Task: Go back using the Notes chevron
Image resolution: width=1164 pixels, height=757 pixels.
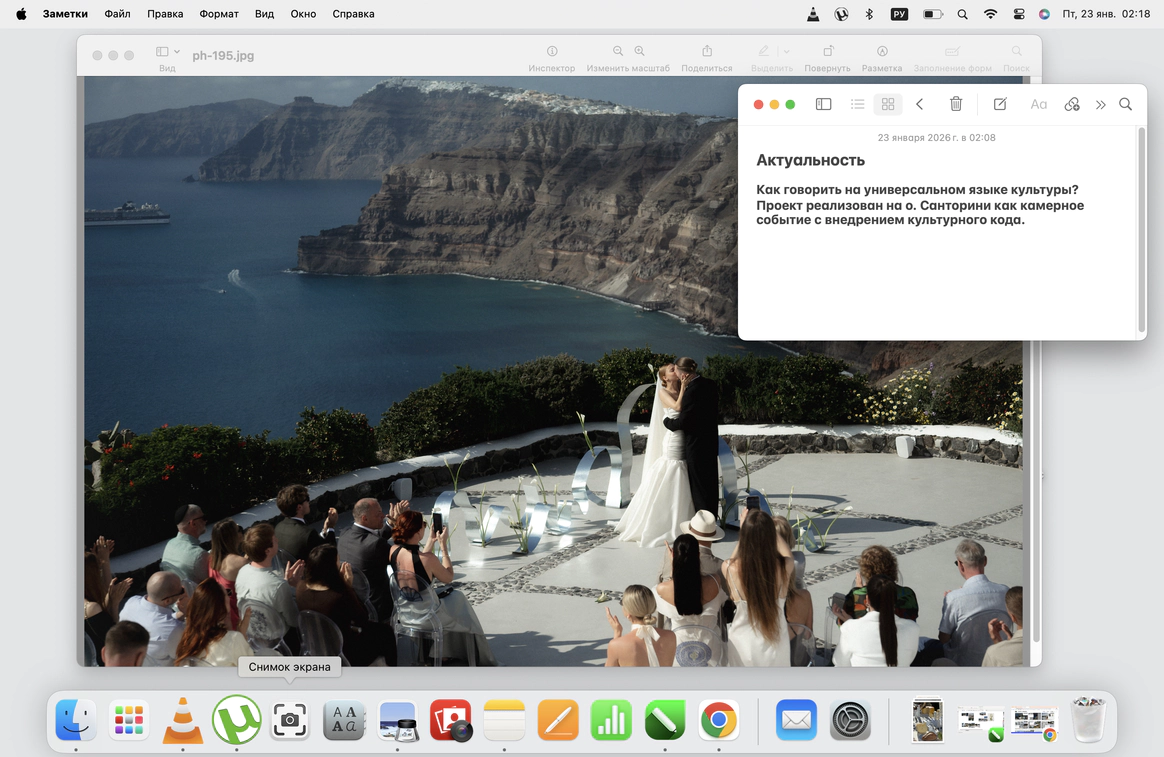Action: (x=920, y=104)
